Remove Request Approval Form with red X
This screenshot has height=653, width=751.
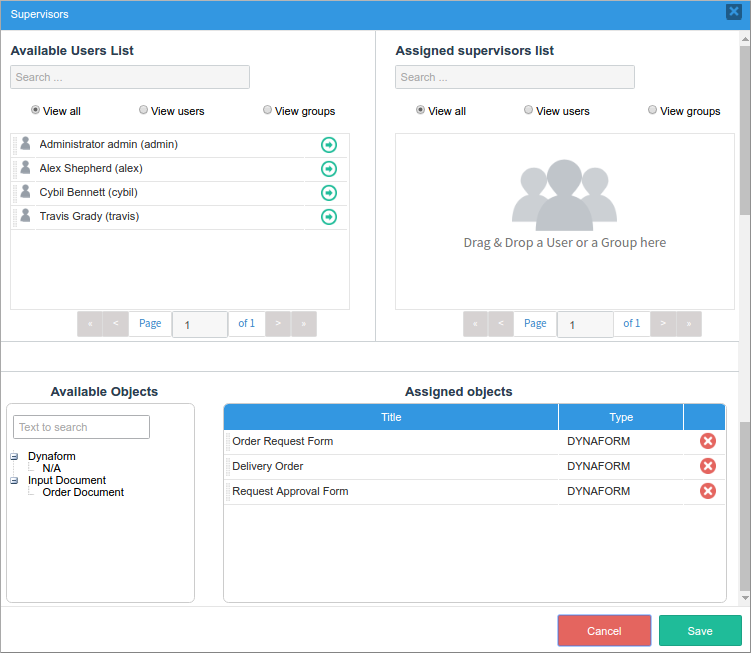click(707, 491)
